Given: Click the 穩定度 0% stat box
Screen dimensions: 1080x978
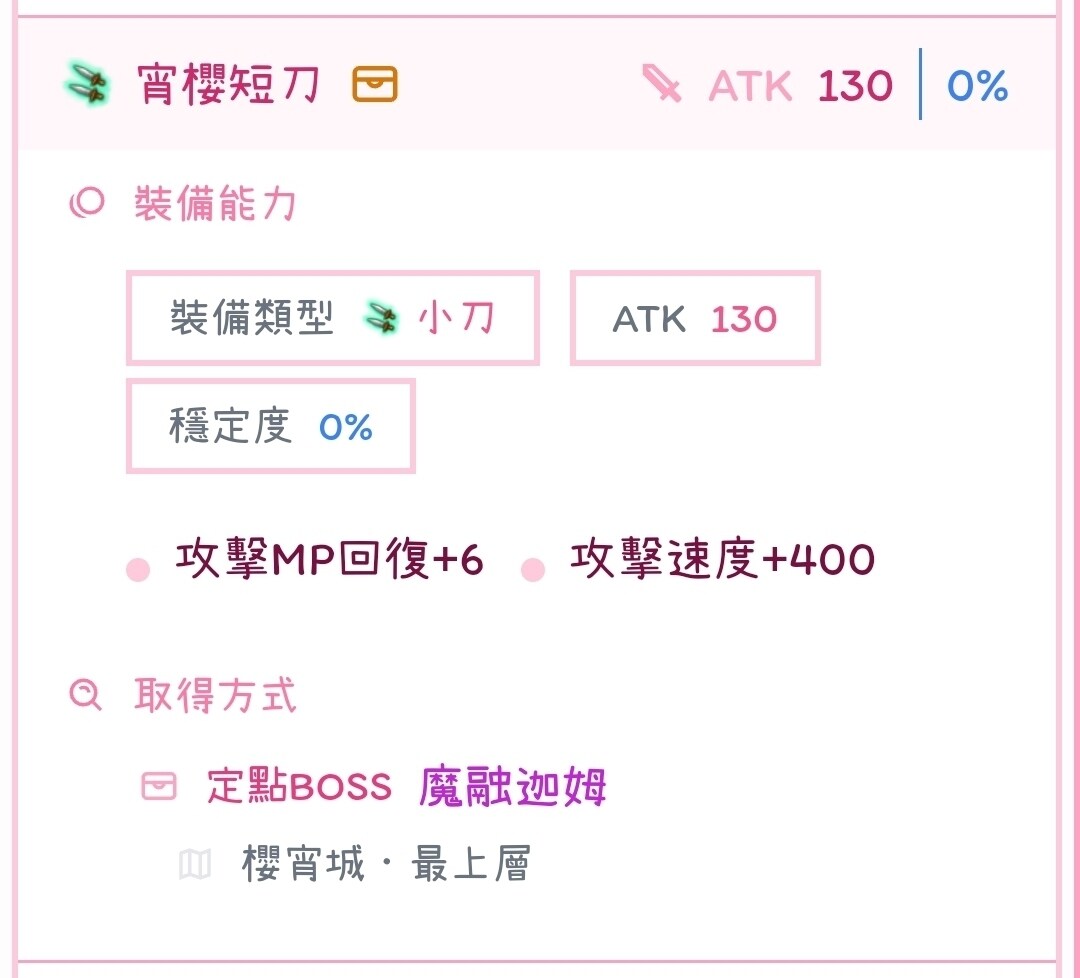Looking at the screenshot, I should coord(271,426).
